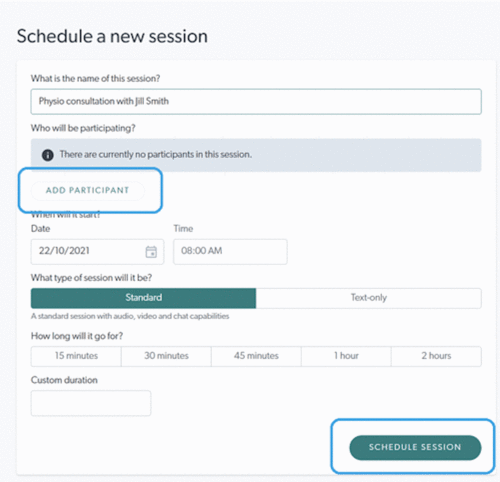Switch session type to Text-only

369,298
